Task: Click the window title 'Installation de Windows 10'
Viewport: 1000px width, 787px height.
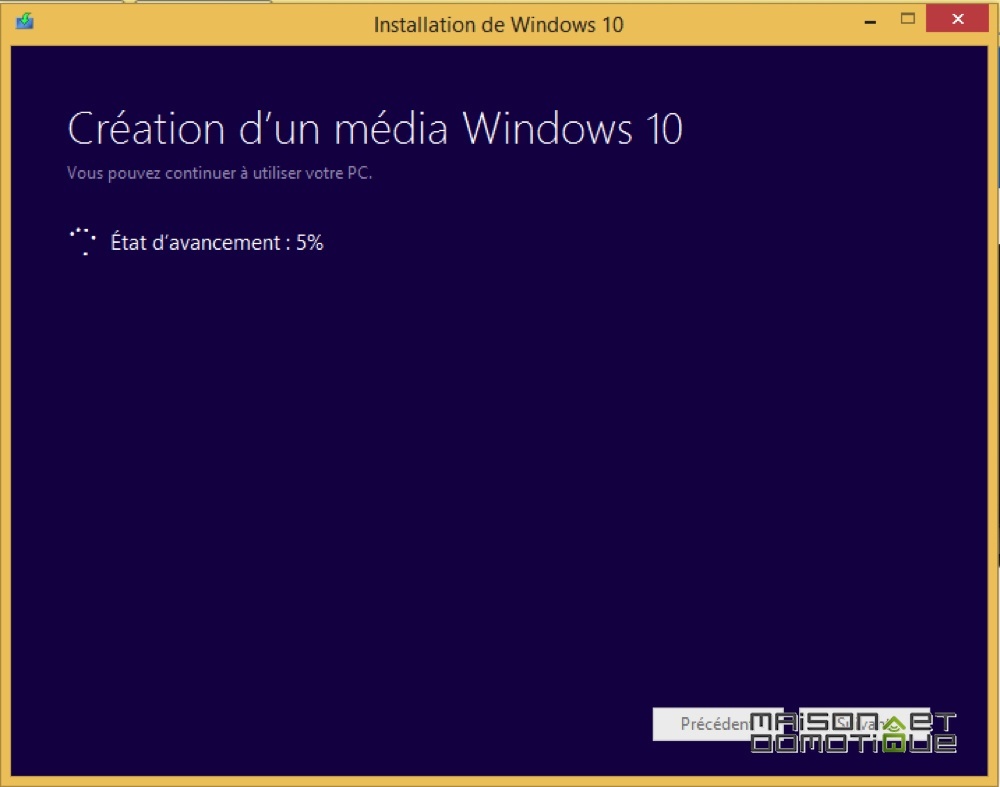Action: (499, 24)
